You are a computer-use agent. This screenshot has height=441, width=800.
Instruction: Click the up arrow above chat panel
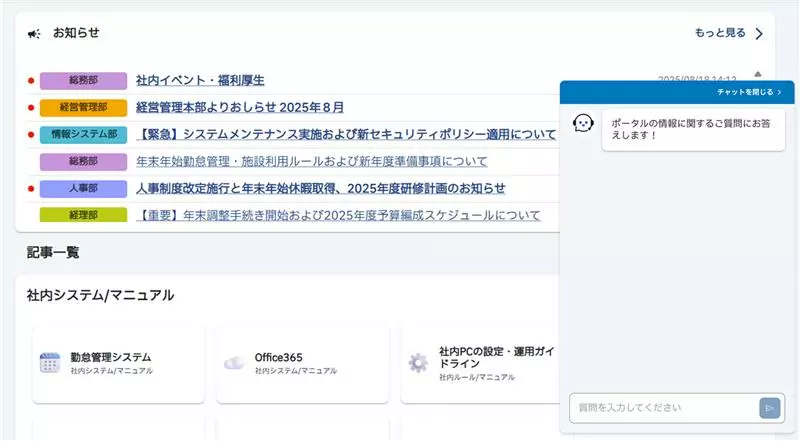(758, 75)
